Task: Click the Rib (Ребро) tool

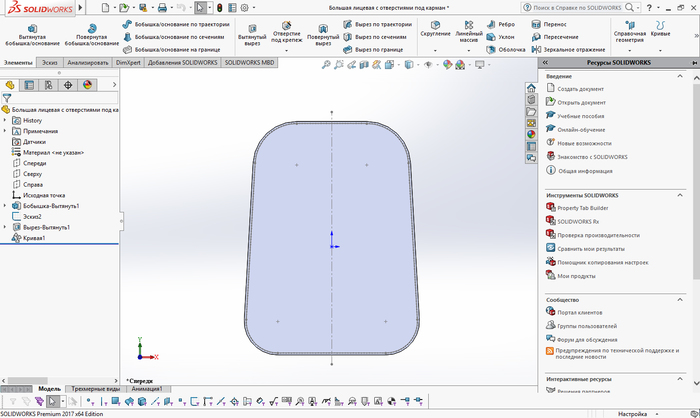Action: point(501,25)
